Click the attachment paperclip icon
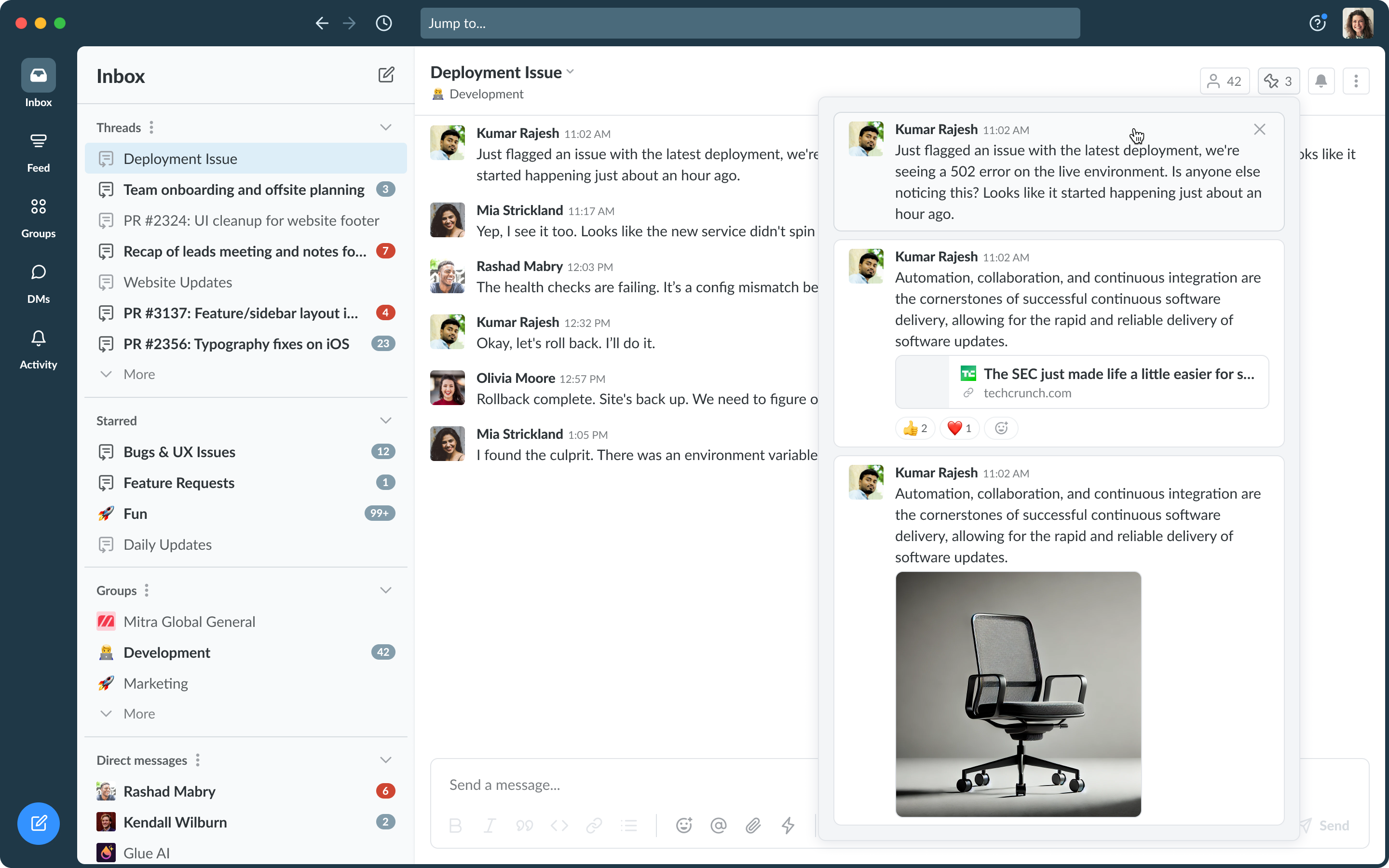Image resolution: width=1389 pixels, height=868 pixels. pyautogui.click(x=753, y=826)
